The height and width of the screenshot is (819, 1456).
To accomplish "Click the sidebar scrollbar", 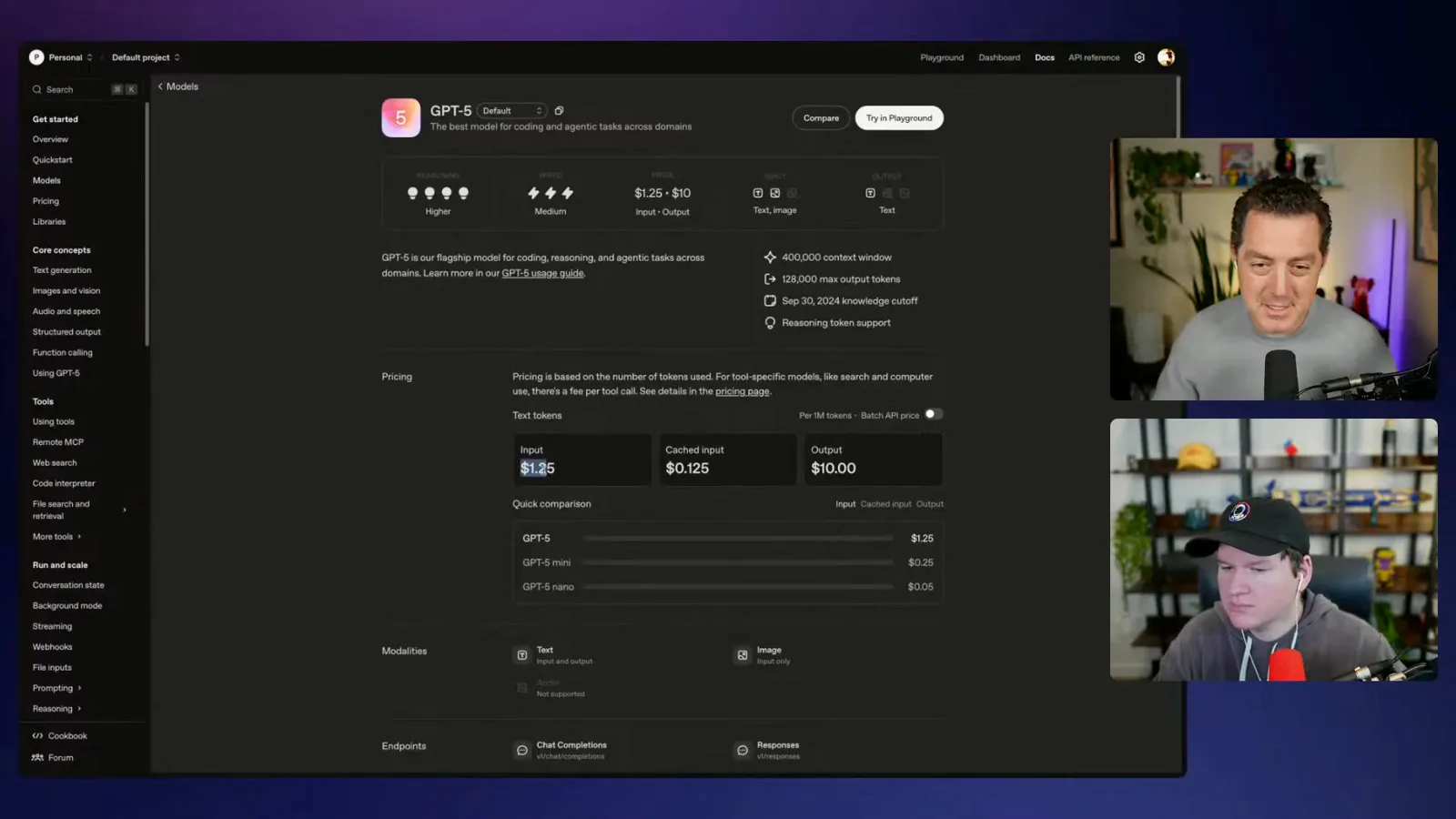I will point(147,224).
